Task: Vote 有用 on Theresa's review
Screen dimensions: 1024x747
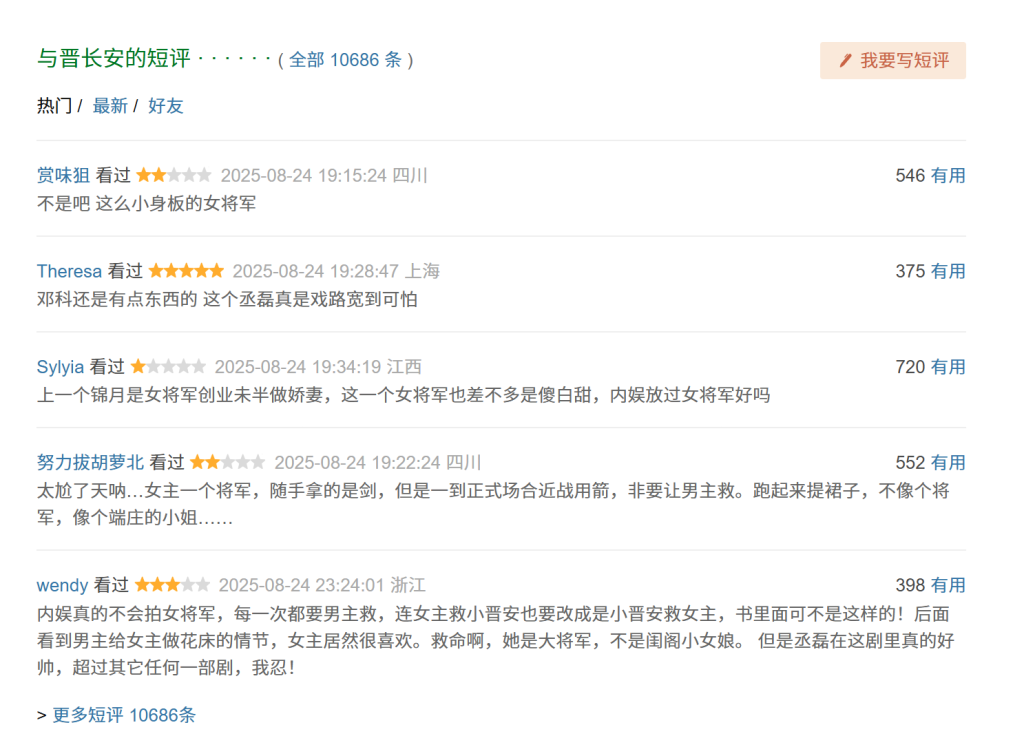Action: point(948,271)
